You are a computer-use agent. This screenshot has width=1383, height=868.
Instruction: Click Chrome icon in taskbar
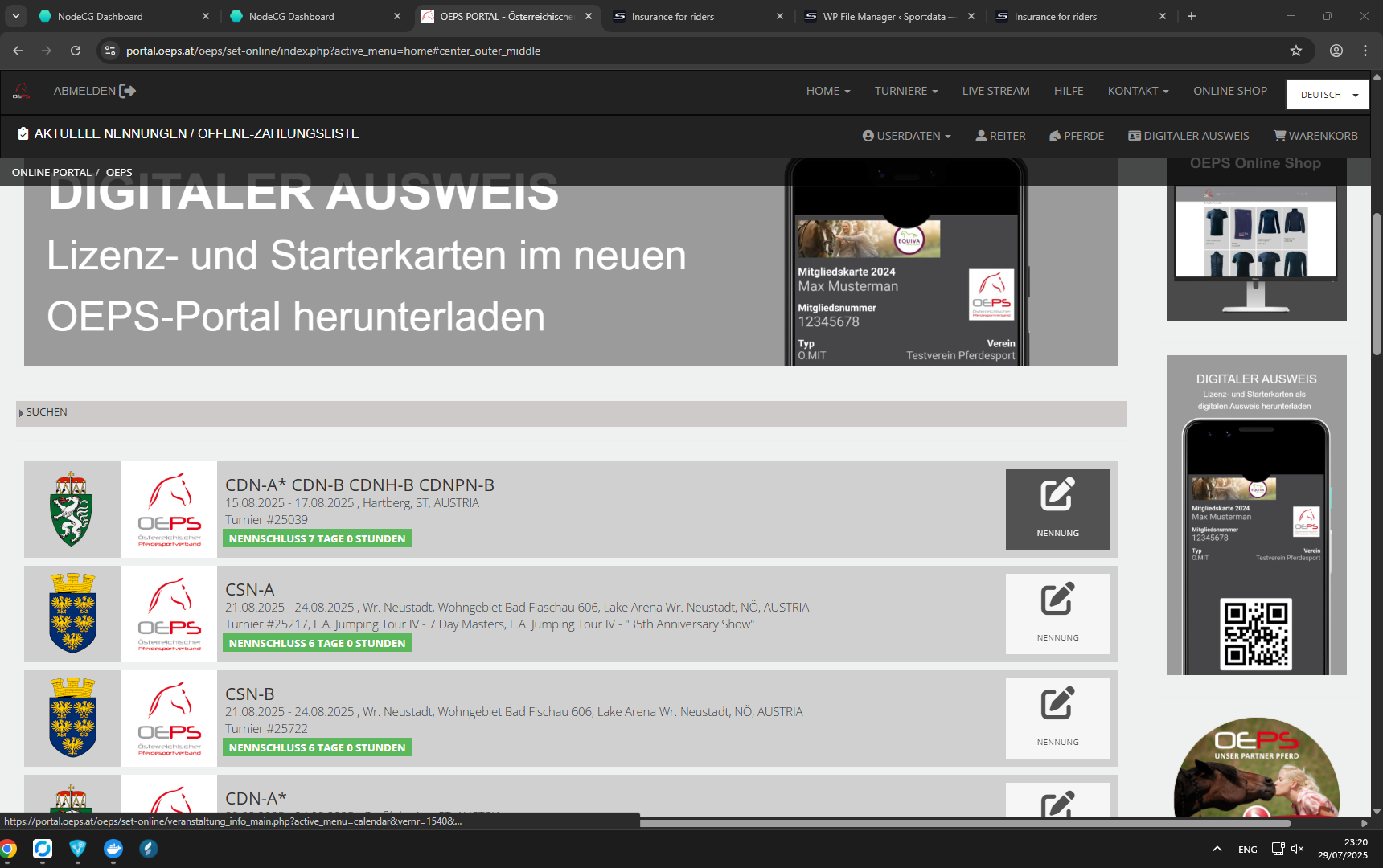pos(7,849)
